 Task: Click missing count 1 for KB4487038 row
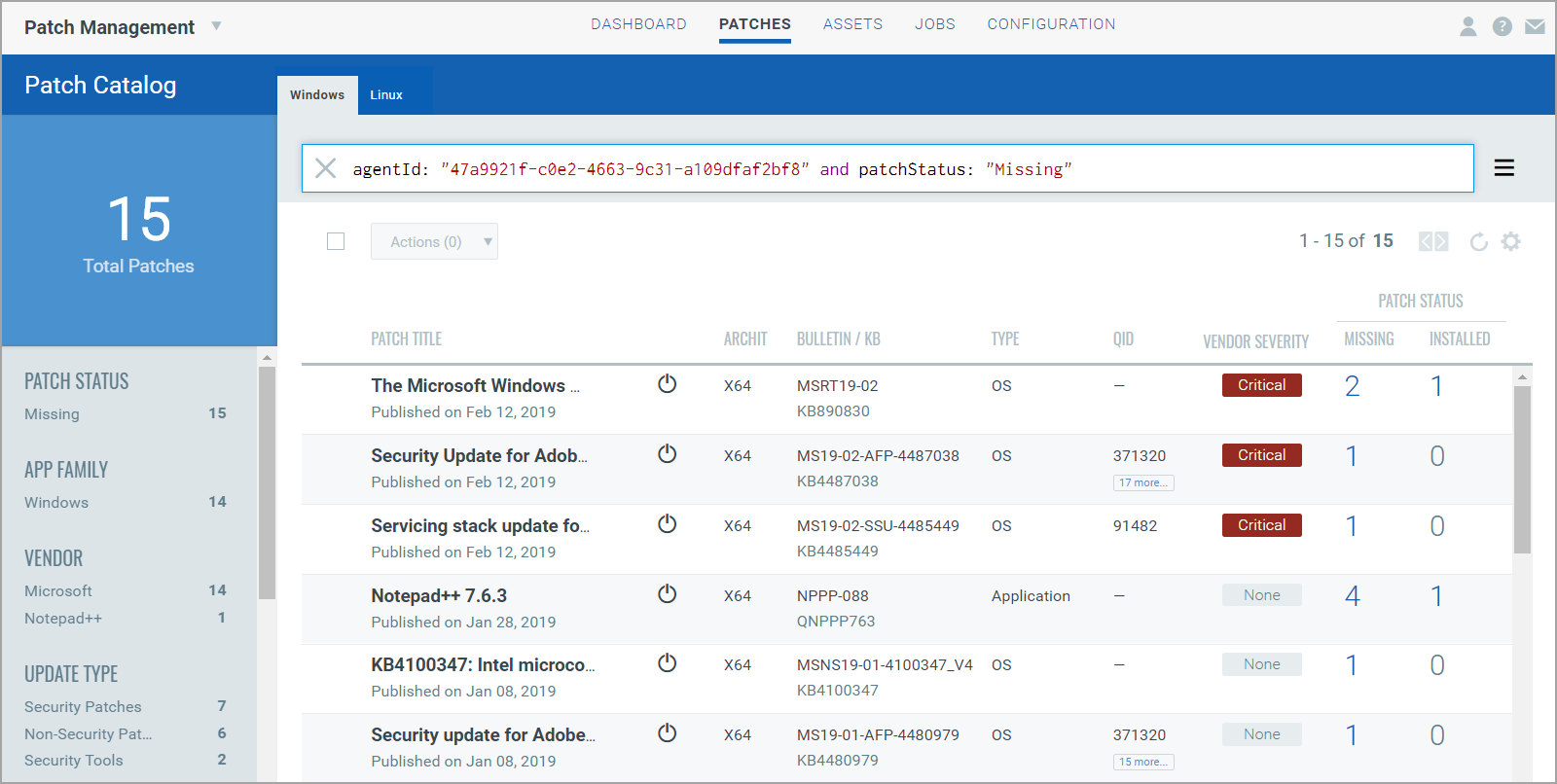point(1352,456)
